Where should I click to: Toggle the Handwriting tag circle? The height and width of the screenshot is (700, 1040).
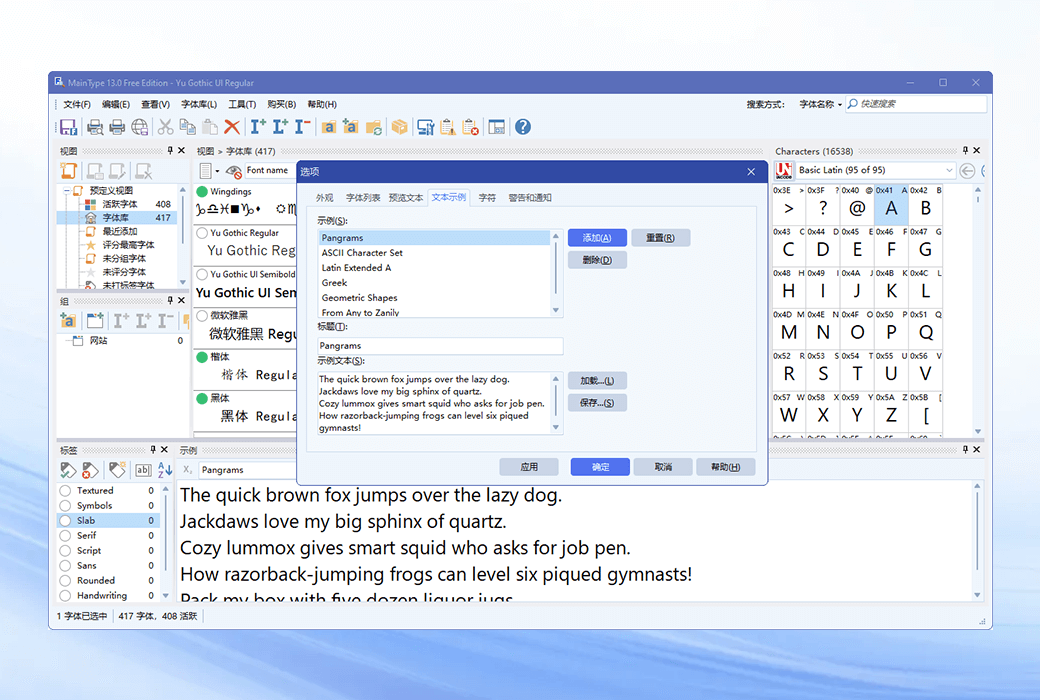pyautogui.click(x=65, y=596)
